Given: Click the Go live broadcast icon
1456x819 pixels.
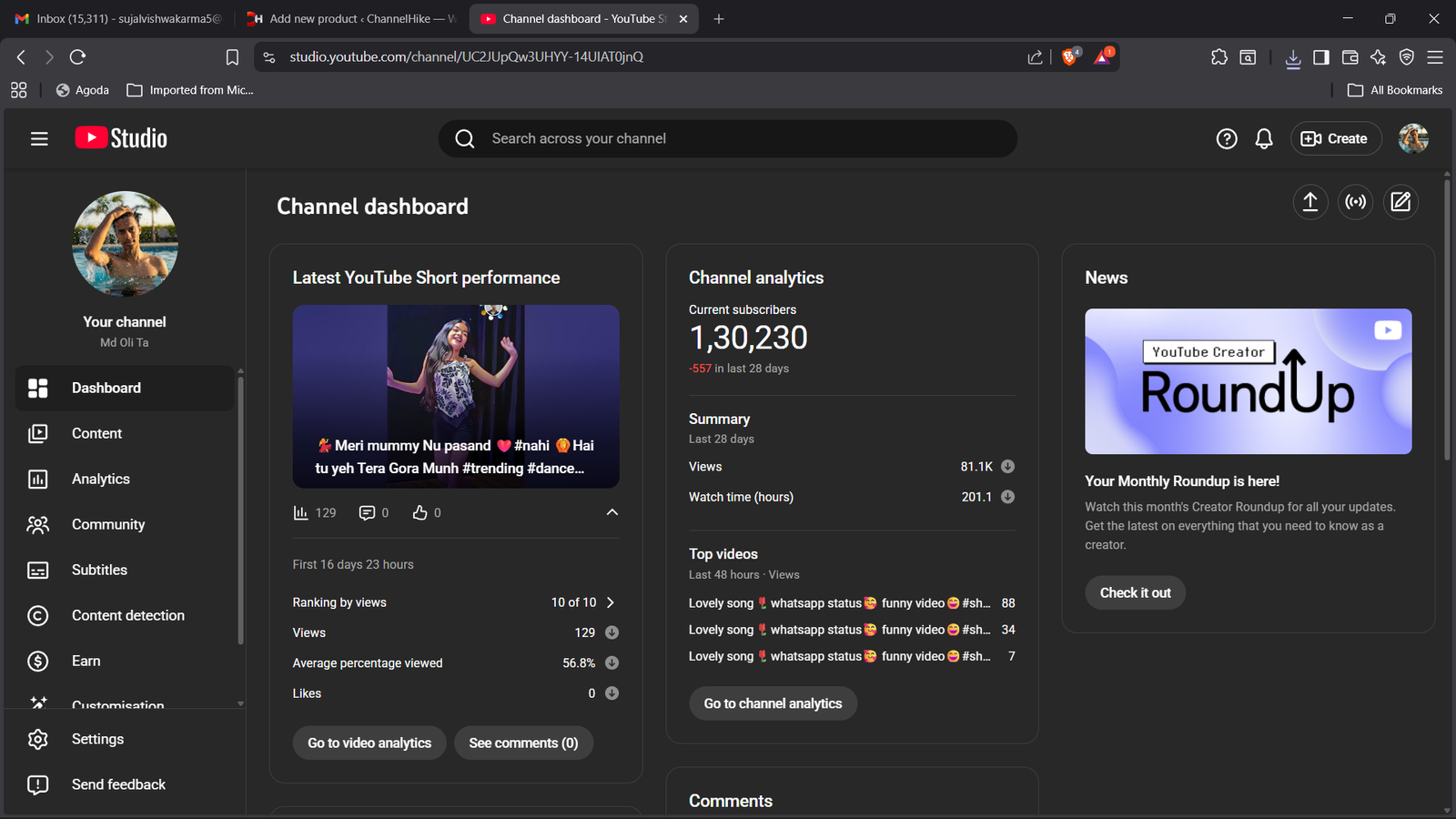Looking at the screenshot, I should coord(1355,202).
